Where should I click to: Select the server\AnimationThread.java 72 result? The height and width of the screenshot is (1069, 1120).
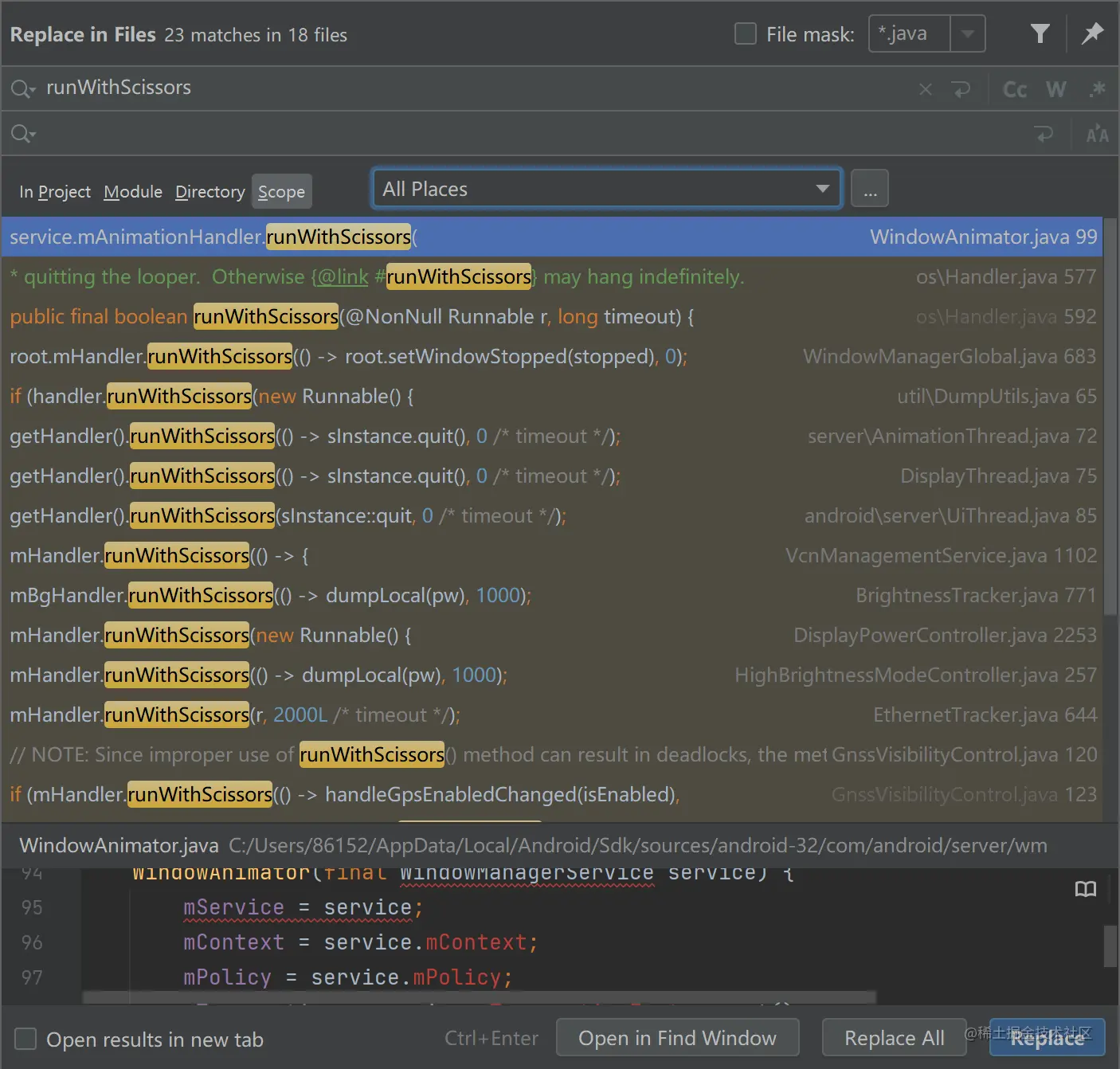tap(553, 436)
